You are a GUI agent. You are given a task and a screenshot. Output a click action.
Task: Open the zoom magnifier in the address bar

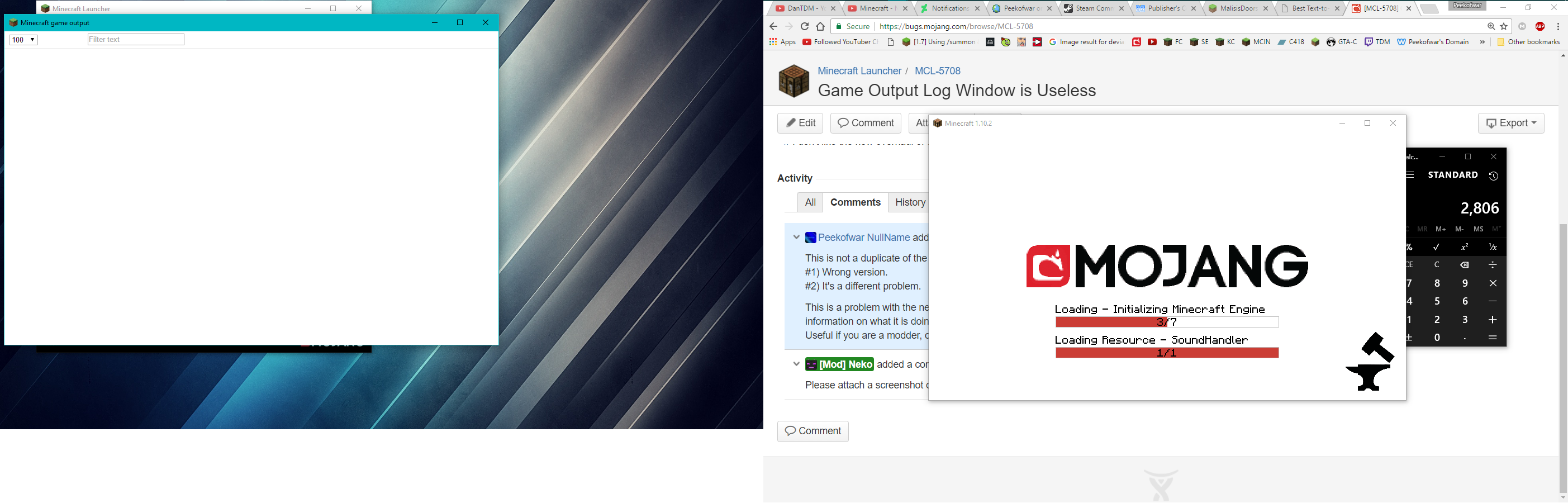1491,26
